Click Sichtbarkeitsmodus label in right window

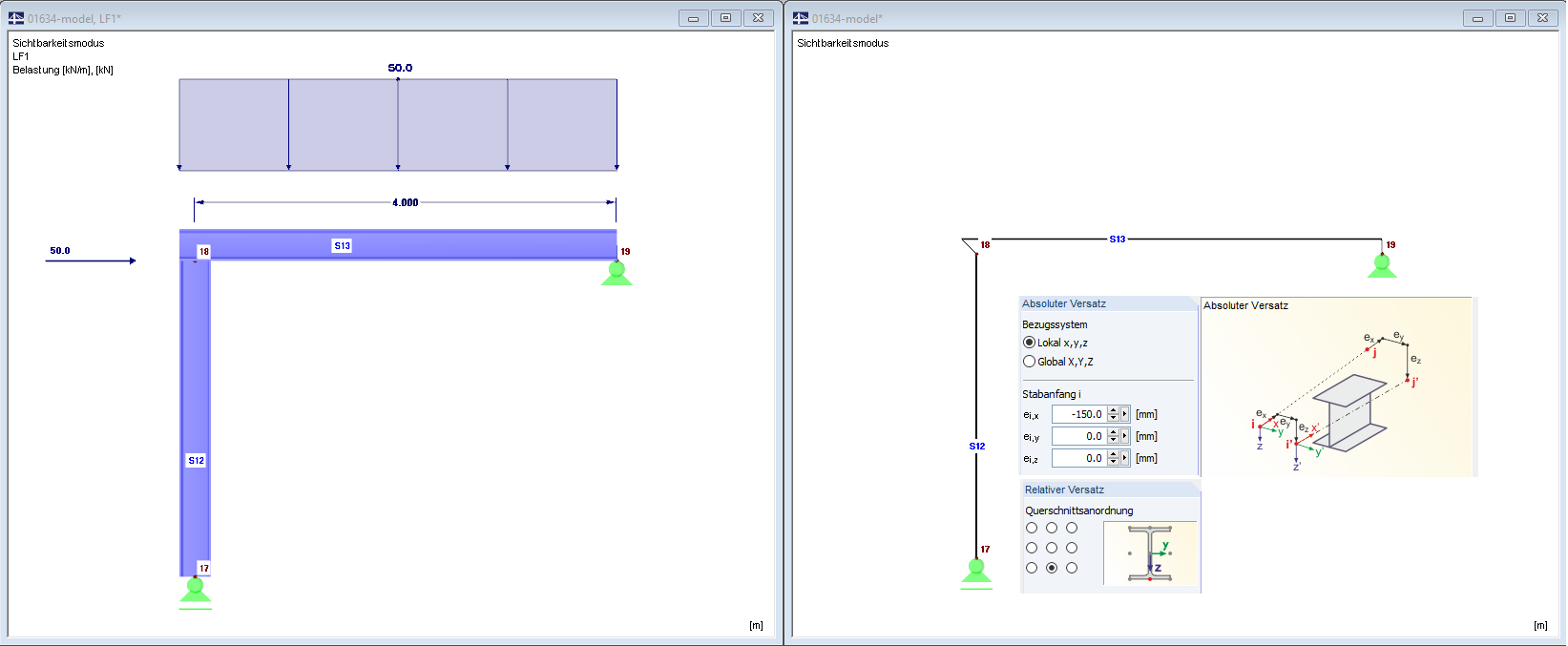click(x=843, y=43)
